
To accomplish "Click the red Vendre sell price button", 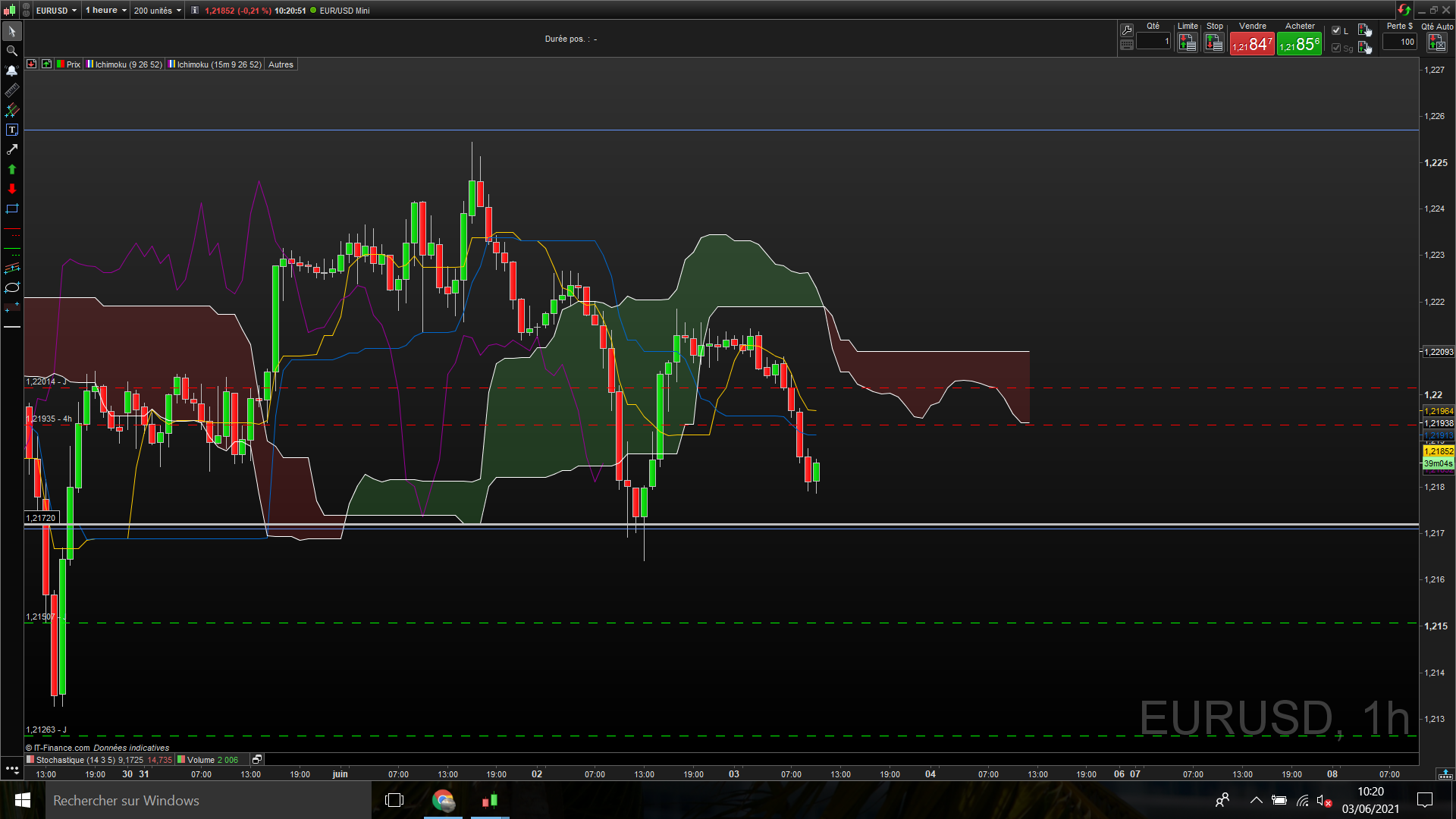I will tap(1252, 45).
